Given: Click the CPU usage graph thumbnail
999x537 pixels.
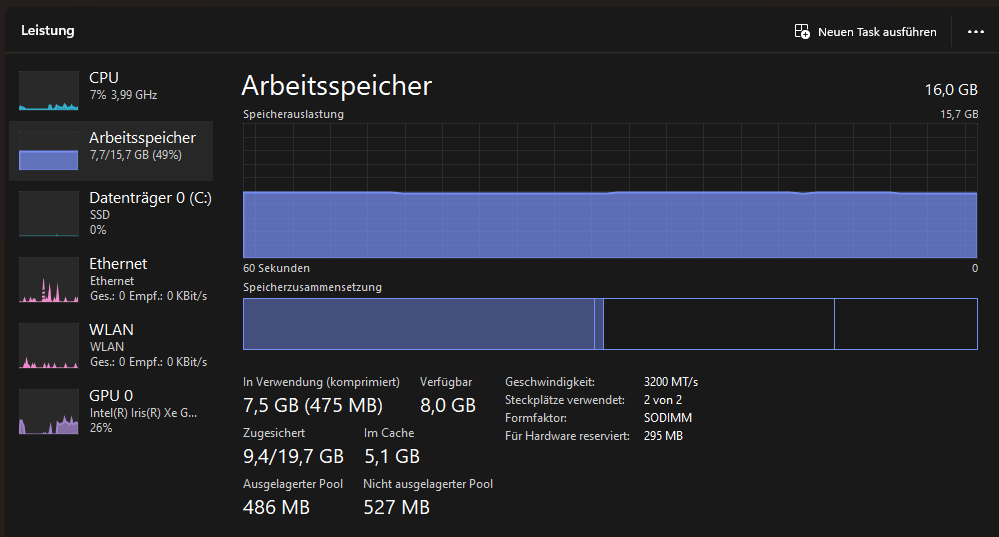Looking at the screenshot, I should point(48,90).
